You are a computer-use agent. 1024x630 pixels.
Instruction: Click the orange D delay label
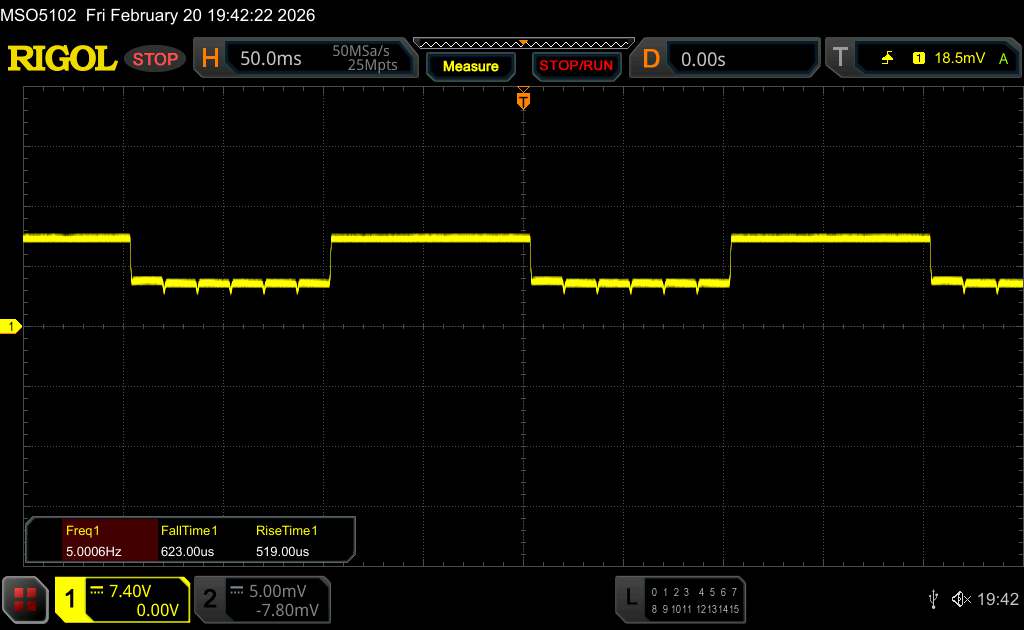(651, 59)
